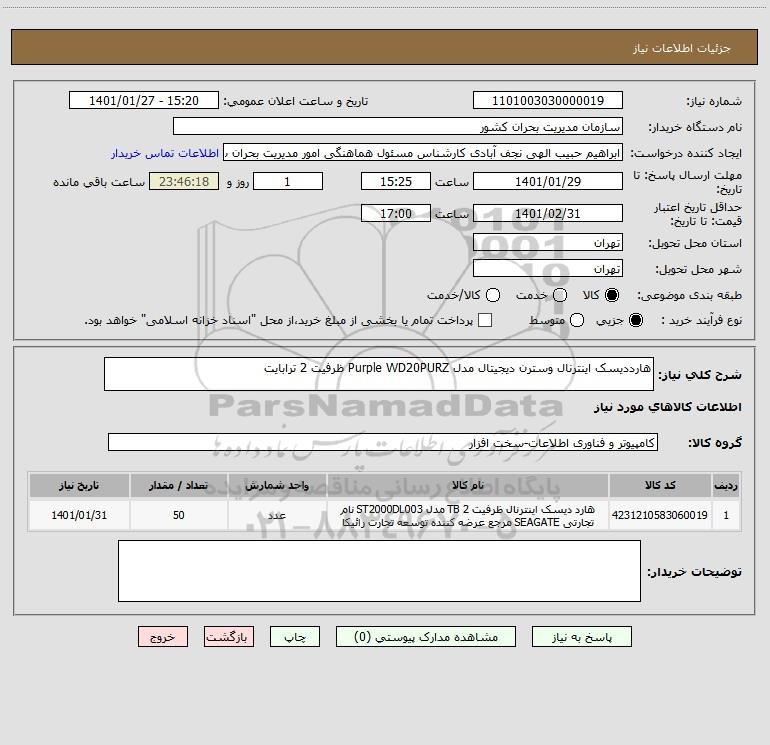
Task: Click the ردیف column header
Action: point(726,485)
